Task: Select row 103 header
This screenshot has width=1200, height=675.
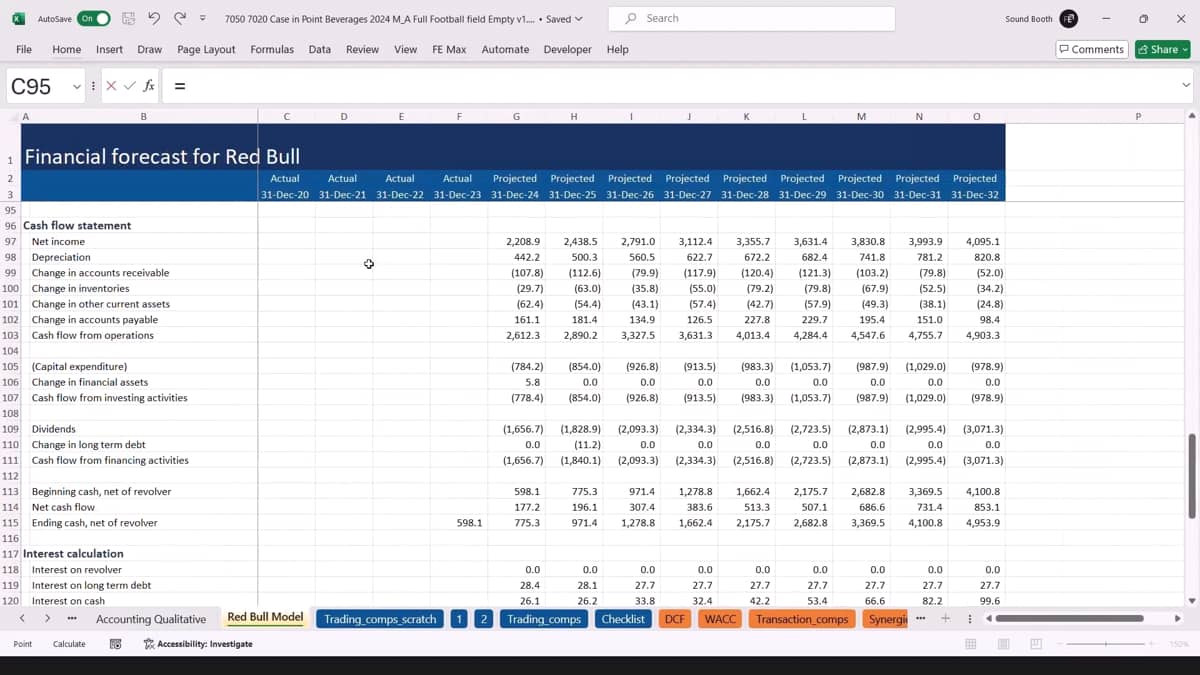Action: click(x=10, y=335)
